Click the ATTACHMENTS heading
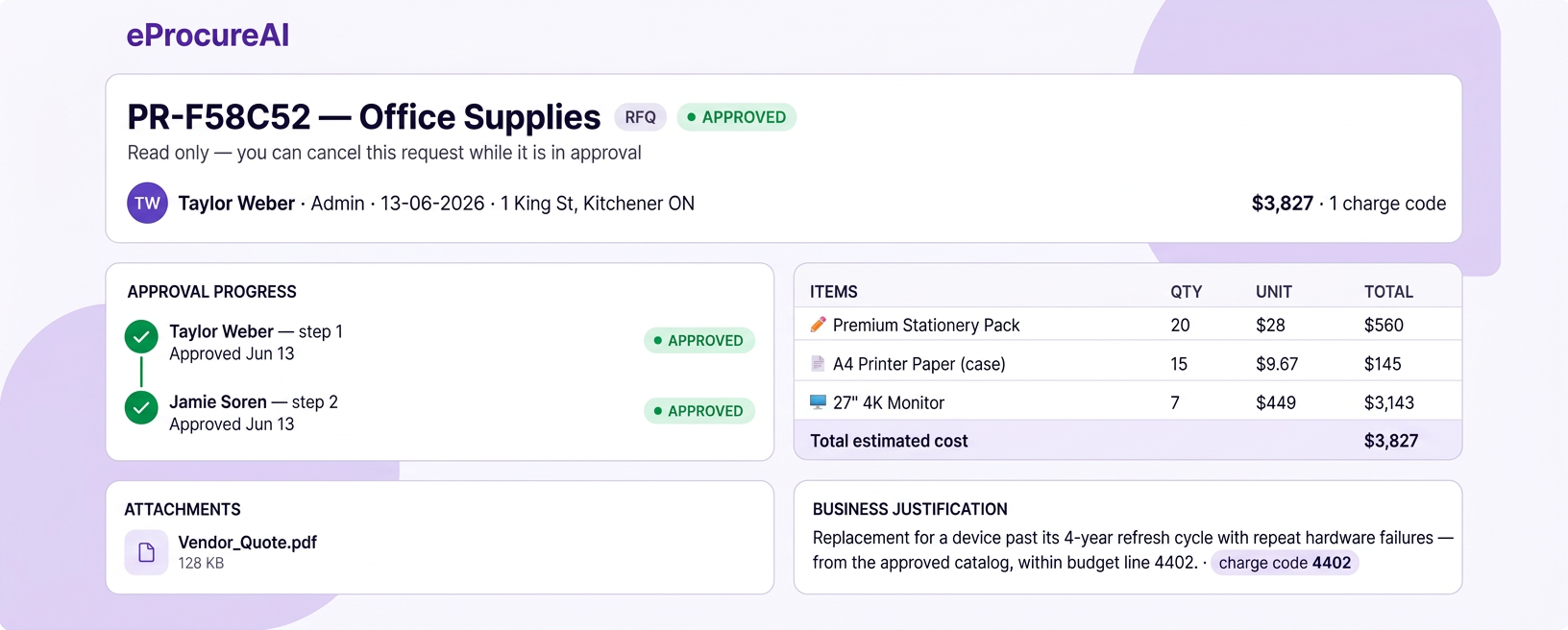Image resolution: width=1568 pixels, height=630 pixels. 183,510
